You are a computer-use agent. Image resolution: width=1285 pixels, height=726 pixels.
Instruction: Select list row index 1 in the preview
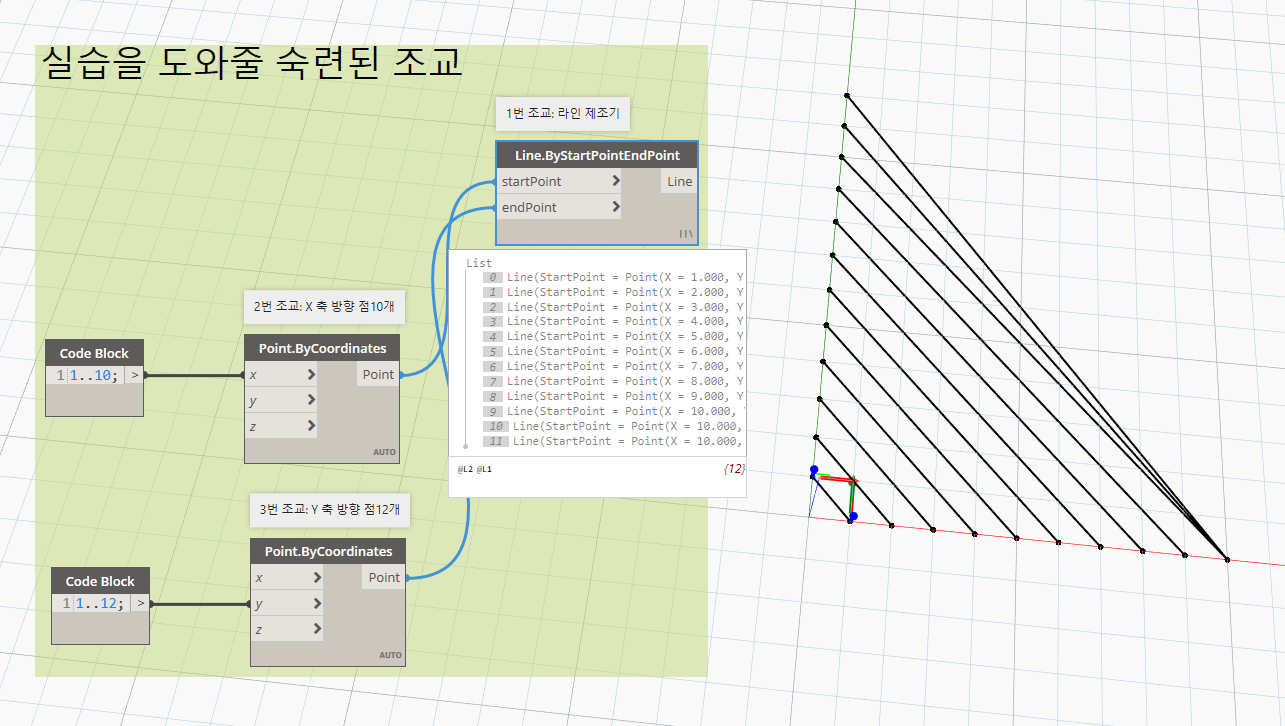(x=614, y=292)
